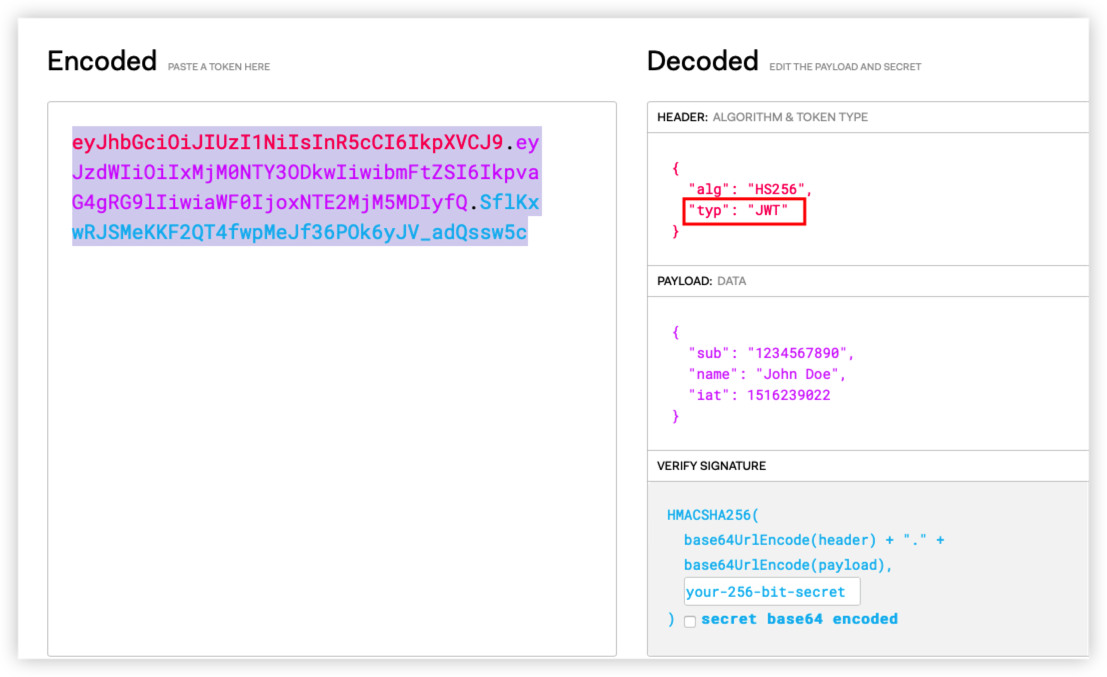The height and width of the screenshot is (677, 1107).
Task: Click the PASTE A TOKEN HERE hint text
Action: (219, 67)
